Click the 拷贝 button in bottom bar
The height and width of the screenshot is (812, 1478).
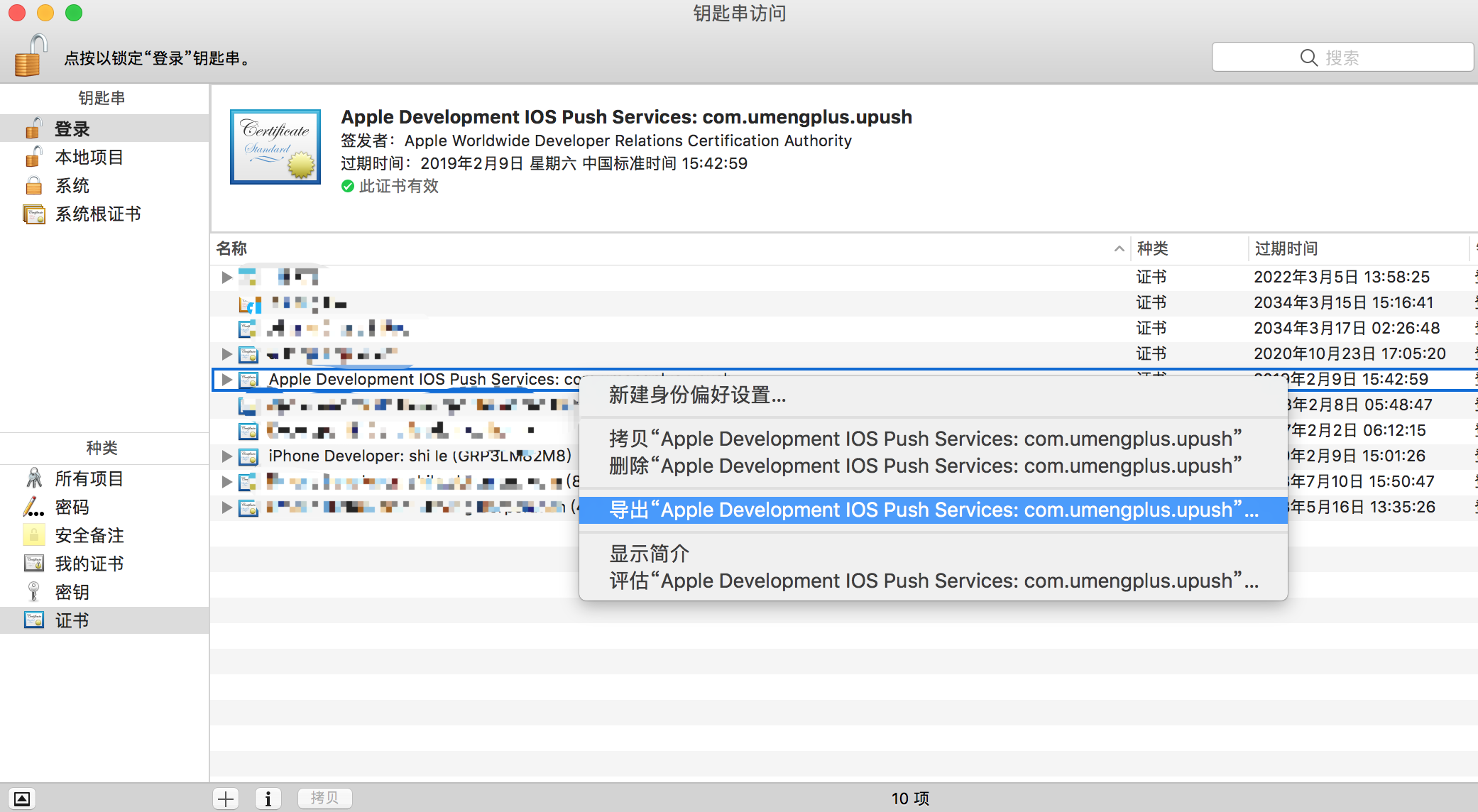324,798
